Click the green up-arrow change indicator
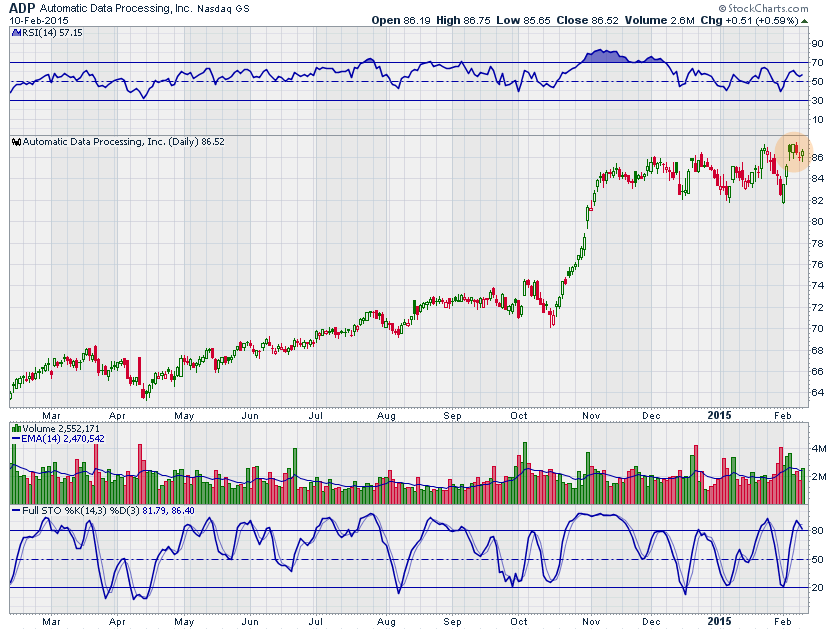 point(804,21)
